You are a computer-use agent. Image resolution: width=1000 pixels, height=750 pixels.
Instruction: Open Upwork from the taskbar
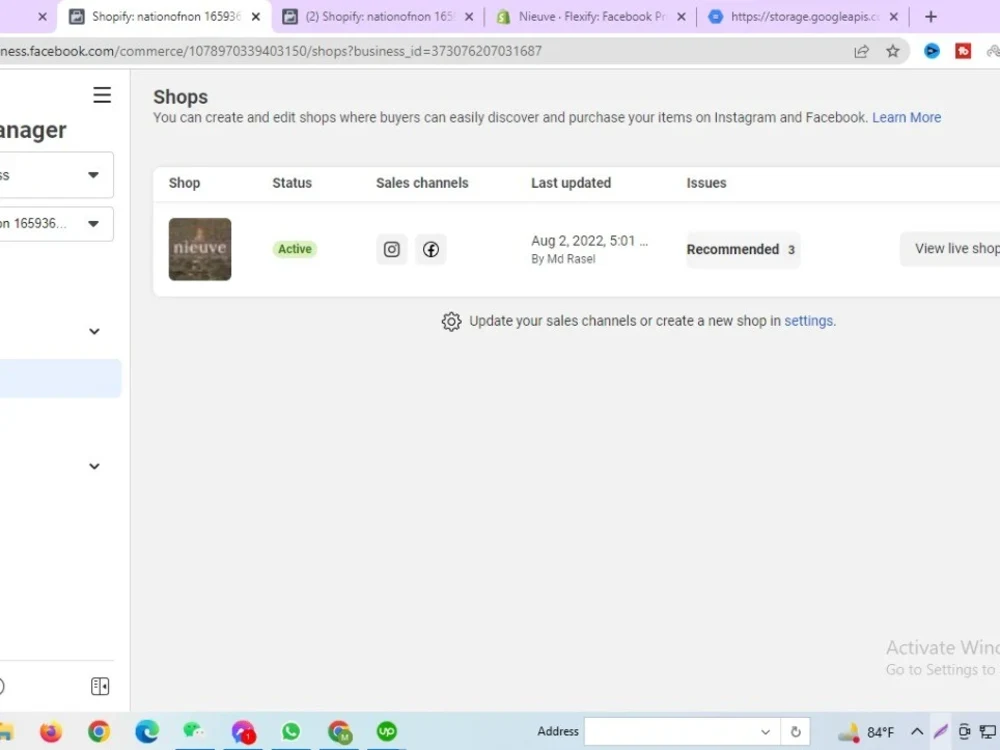(386, 731)
